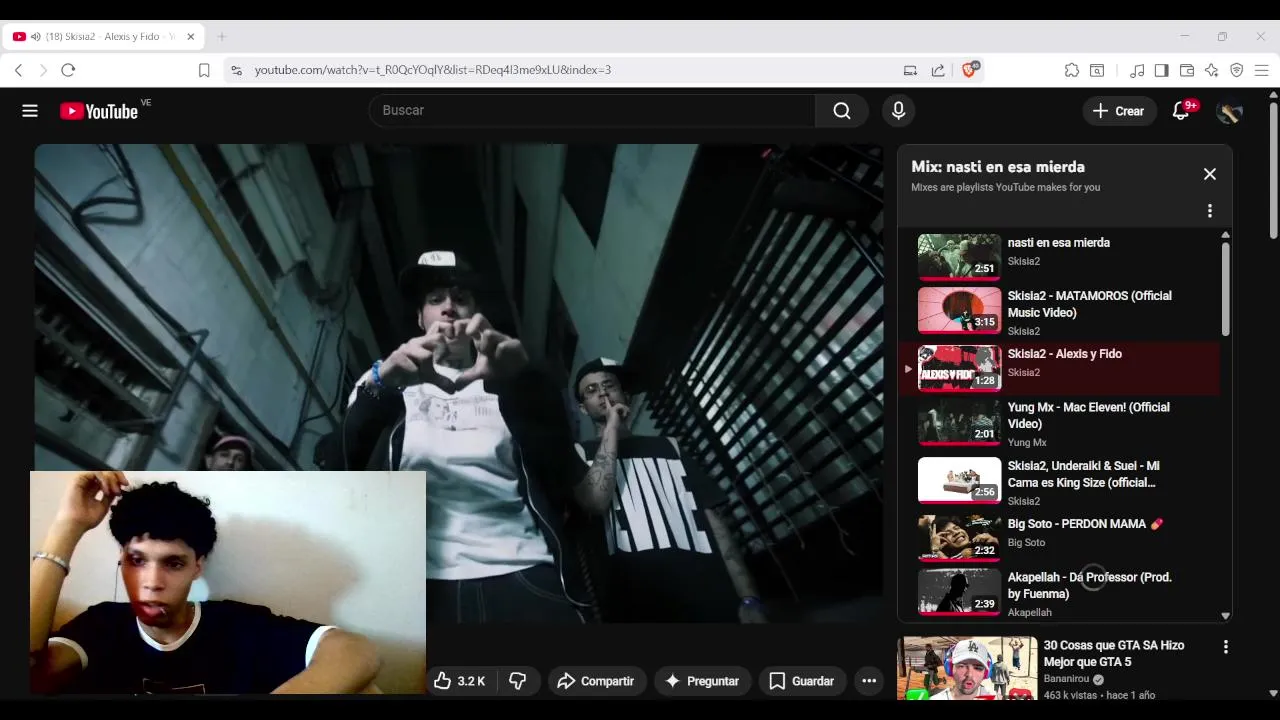Bookmark this page with the bookmark icon
The height and width of the screenshot is (720, 1280).
pyautogui.click(x=204, y=70)
